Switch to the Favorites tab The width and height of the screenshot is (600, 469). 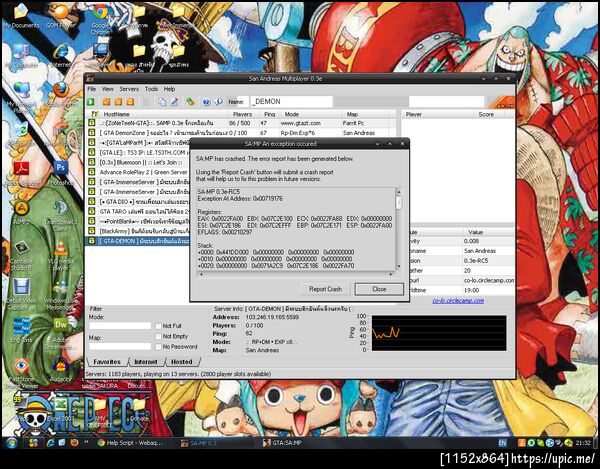coord(107,362)
